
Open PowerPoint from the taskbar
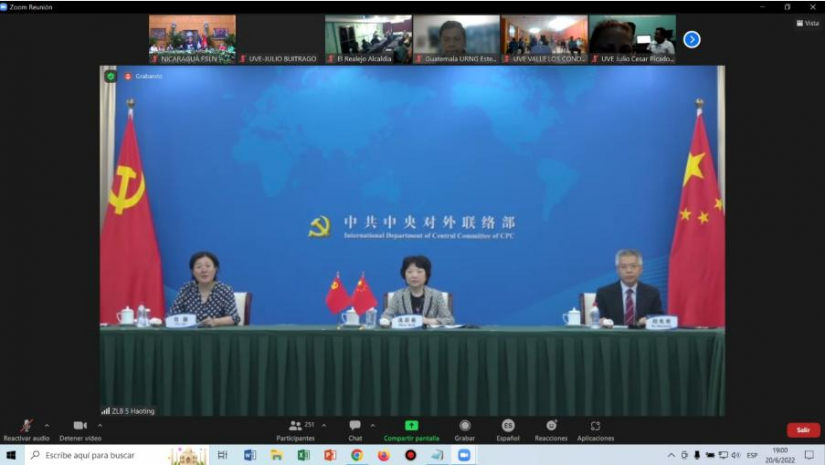pos(330,455)
